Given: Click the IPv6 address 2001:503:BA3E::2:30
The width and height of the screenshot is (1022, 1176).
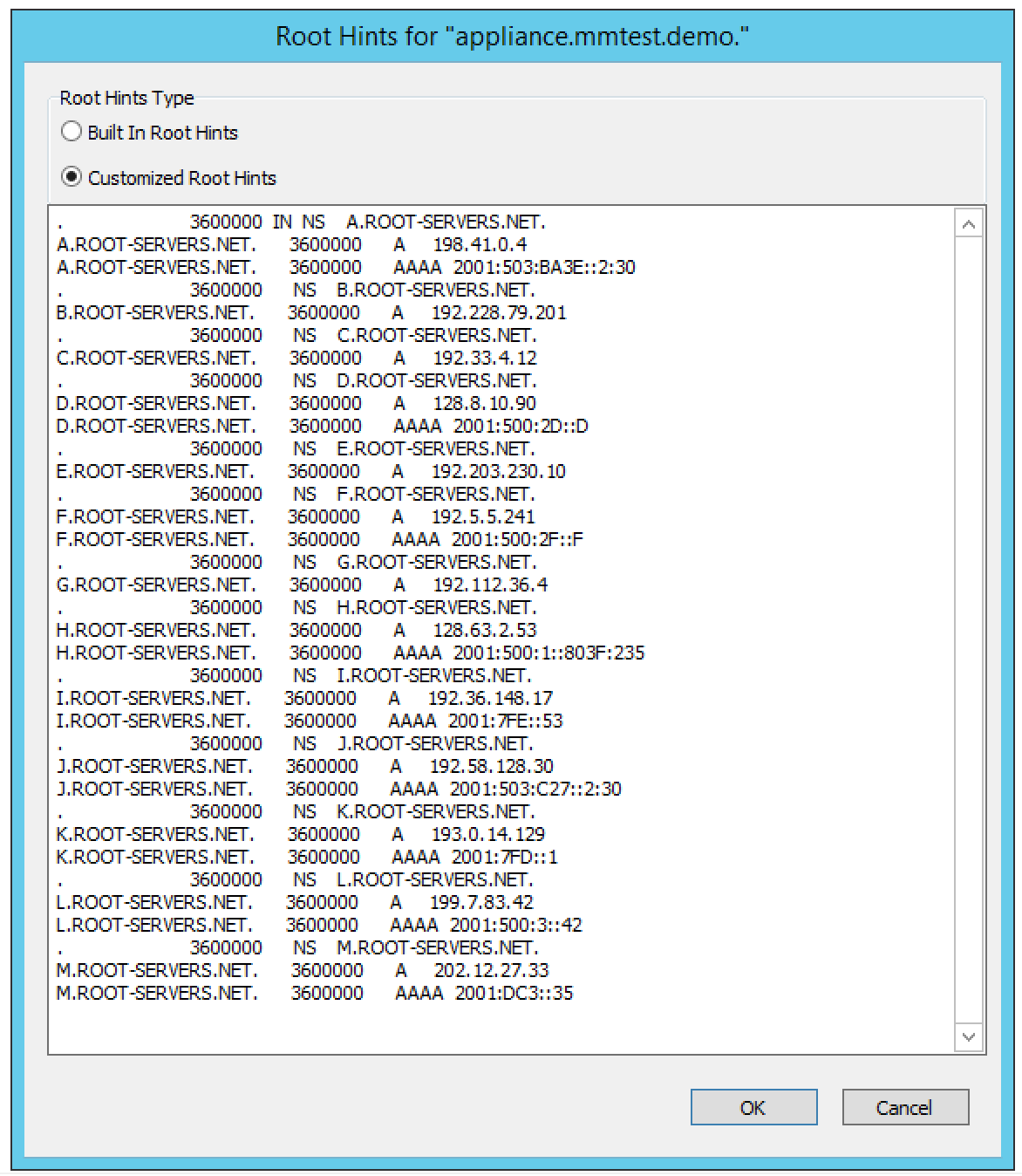Looking at the screenshot, I should (544, 268).
